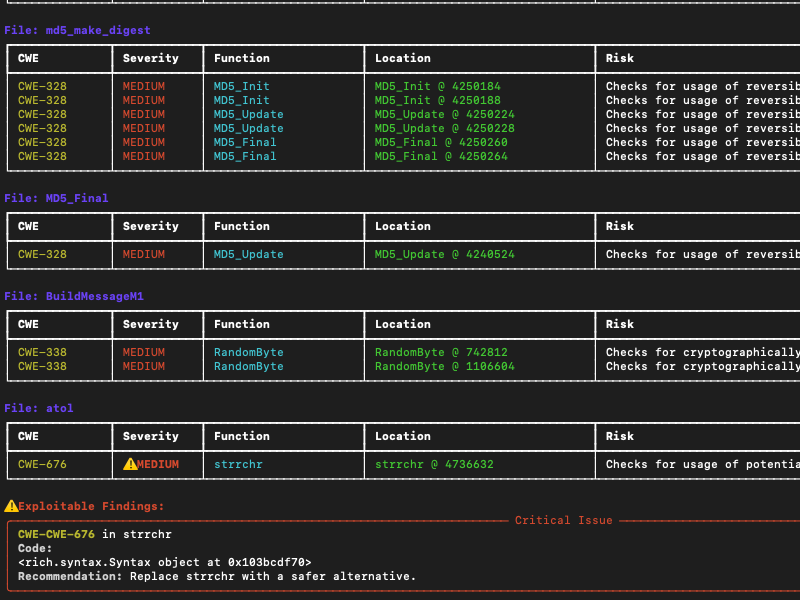The height and width of the screenshot is (600, 800).
Task: Click Risk header in md5_make_digest table
Action: pyautogui.click(x=619, y=58)
